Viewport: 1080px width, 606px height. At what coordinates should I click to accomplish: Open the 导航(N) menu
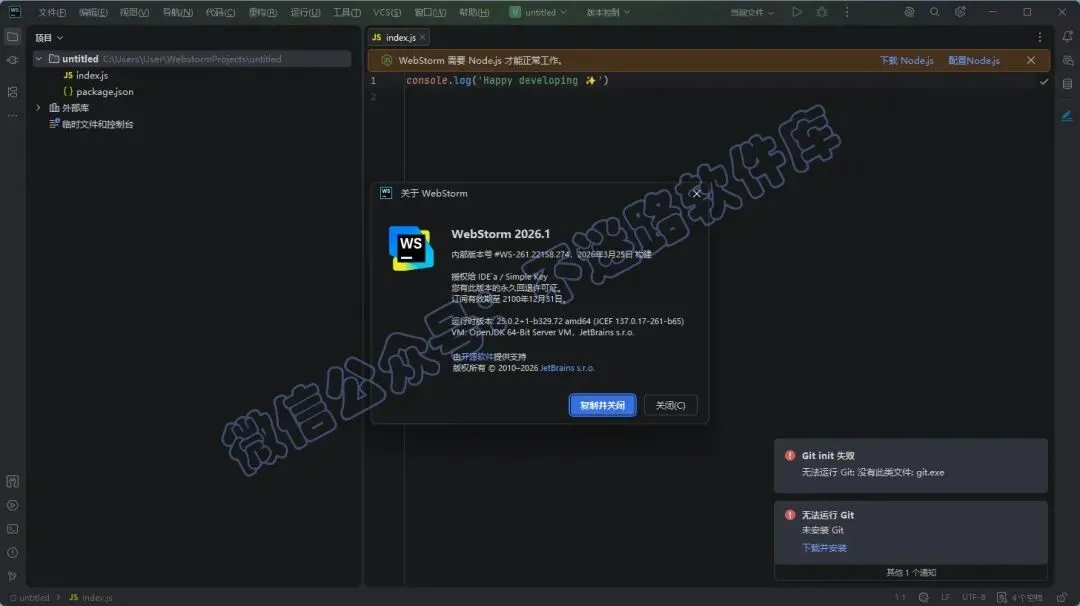tap(177, 12)
